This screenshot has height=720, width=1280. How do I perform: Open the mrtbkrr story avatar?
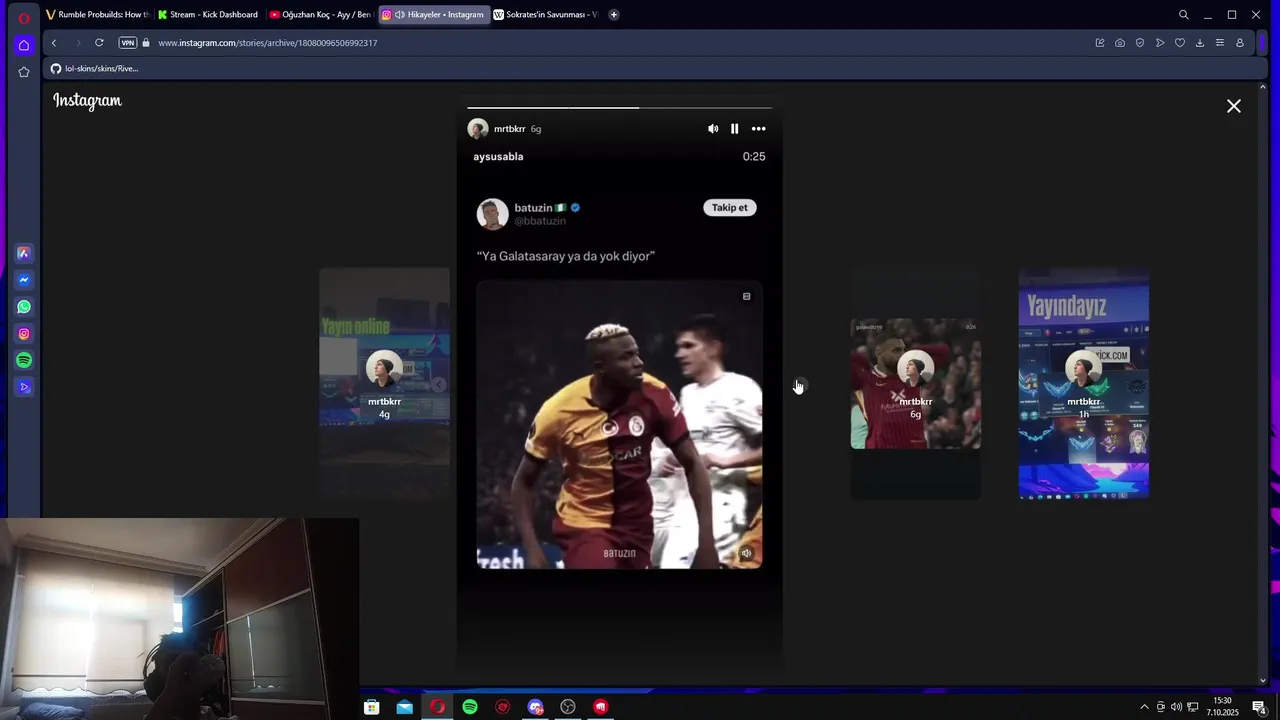(478, 129)
